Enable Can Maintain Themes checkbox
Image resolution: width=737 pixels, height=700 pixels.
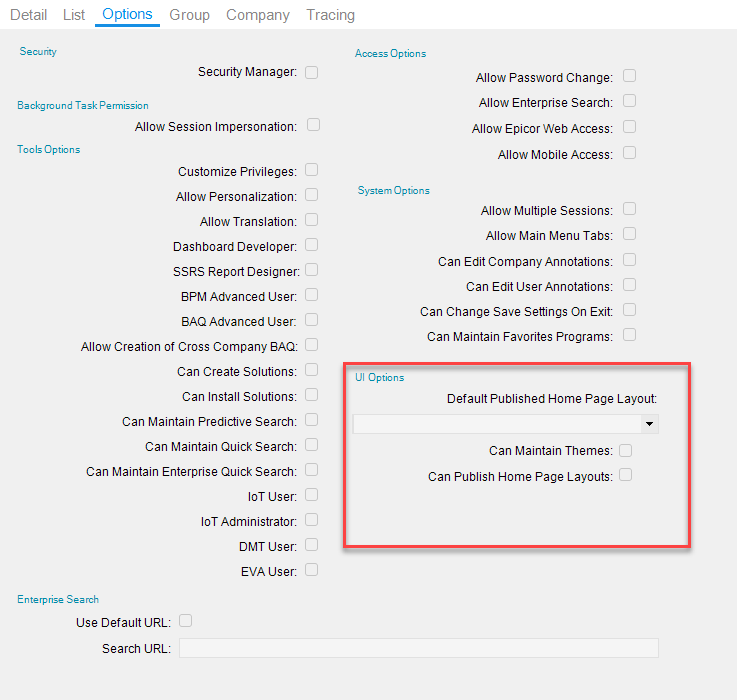tap(625, 450)
